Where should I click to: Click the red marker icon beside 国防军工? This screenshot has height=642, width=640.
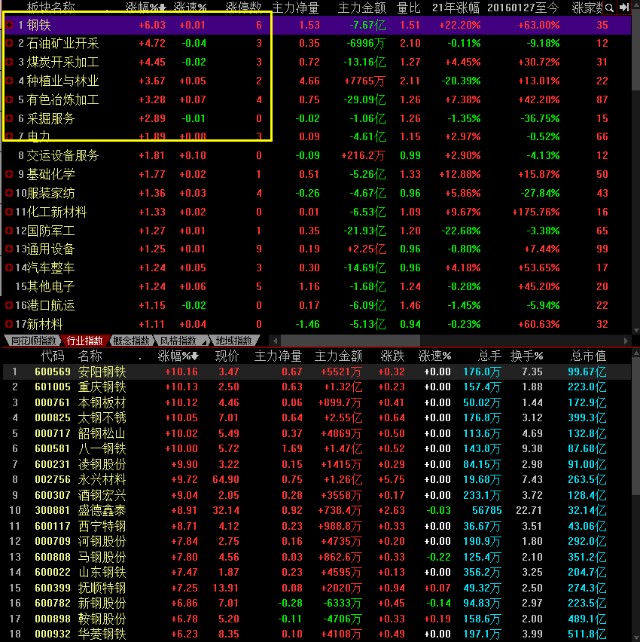(9, 230)
